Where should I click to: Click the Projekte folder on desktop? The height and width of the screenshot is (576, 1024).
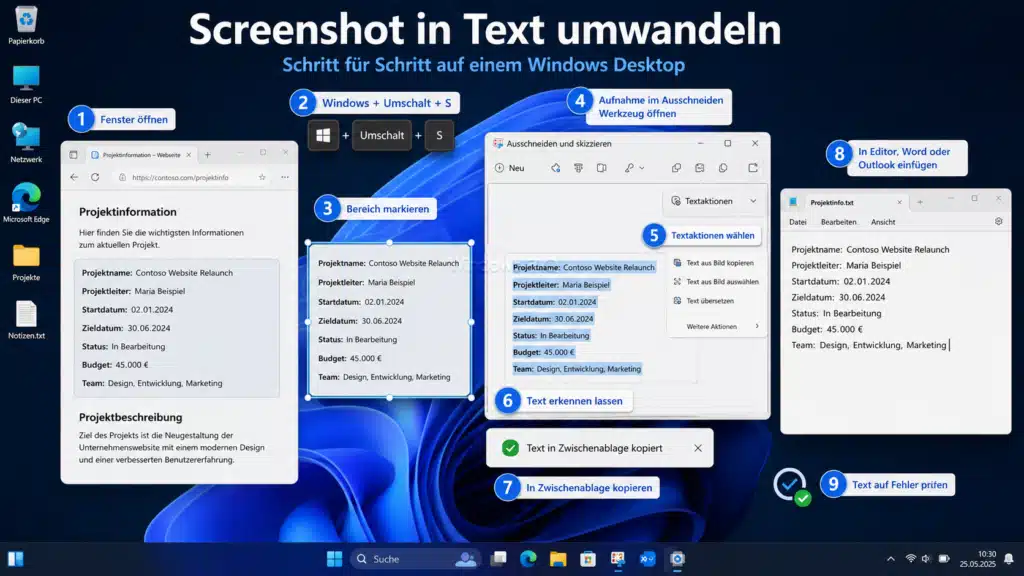(26, 262)
